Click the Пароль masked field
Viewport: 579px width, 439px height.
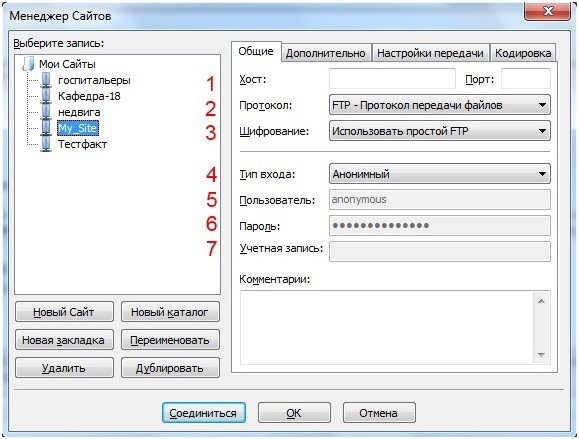[x=439, y=226]
